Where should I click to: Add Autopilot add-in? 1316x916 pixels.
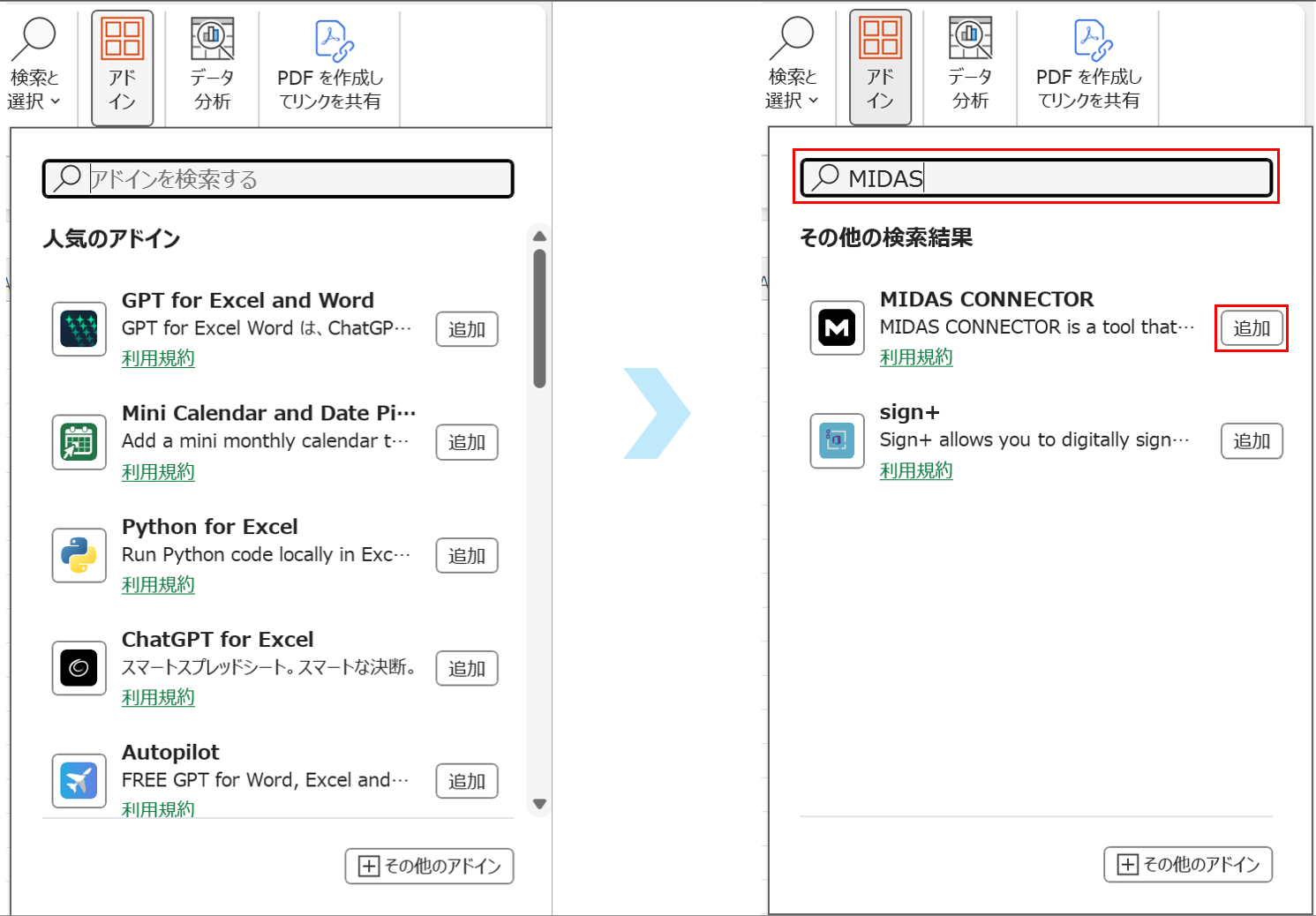click(x=467, y=781)
